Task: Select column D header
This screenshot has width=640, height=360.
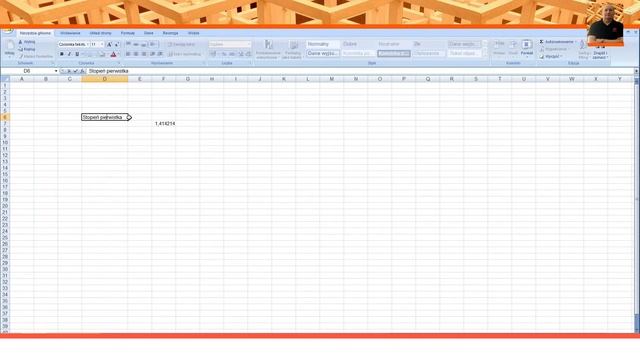Action: point(104,79)
